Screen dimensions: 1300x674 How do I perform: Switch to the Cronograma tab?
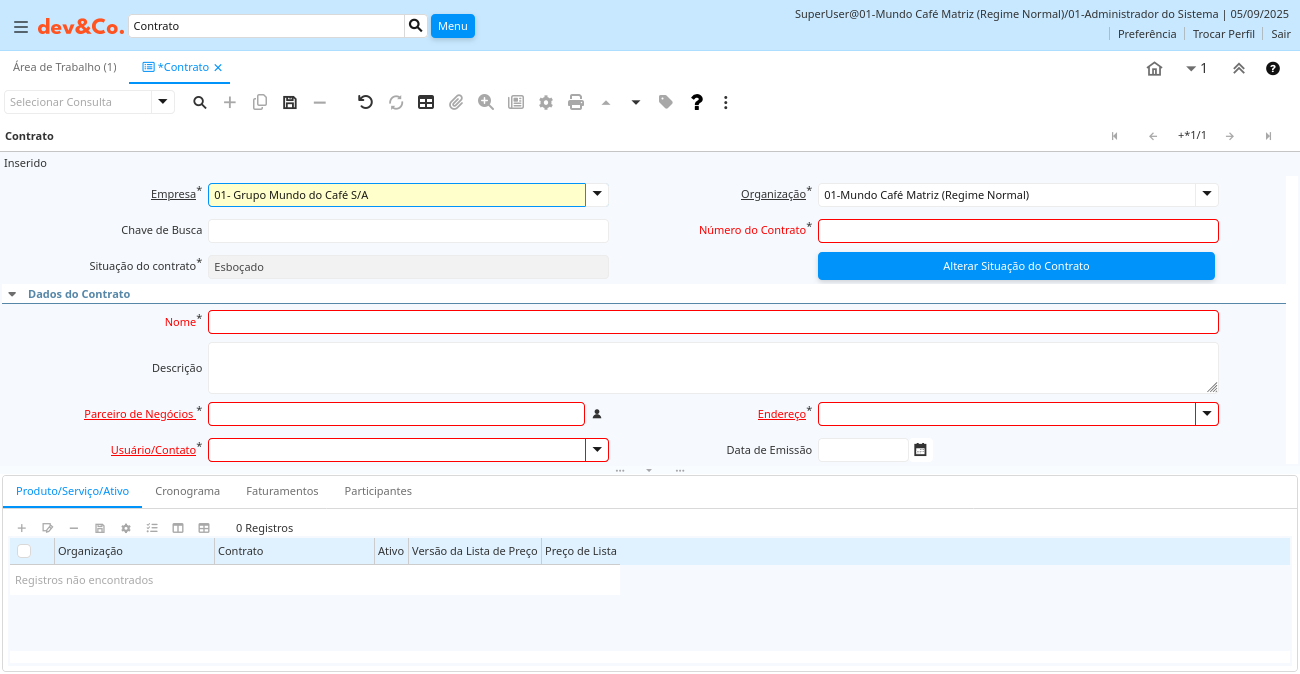tap(187, 491)
